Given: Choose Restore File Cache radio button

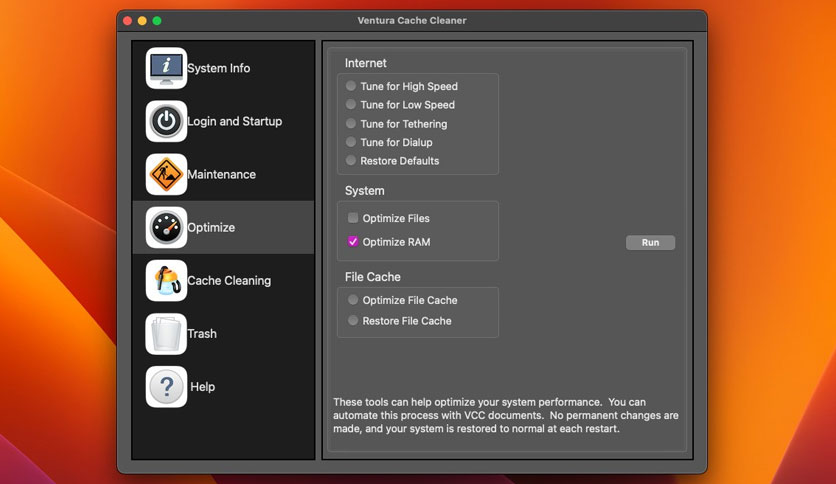Looking at the screenshot, I should tap(353, 320).
